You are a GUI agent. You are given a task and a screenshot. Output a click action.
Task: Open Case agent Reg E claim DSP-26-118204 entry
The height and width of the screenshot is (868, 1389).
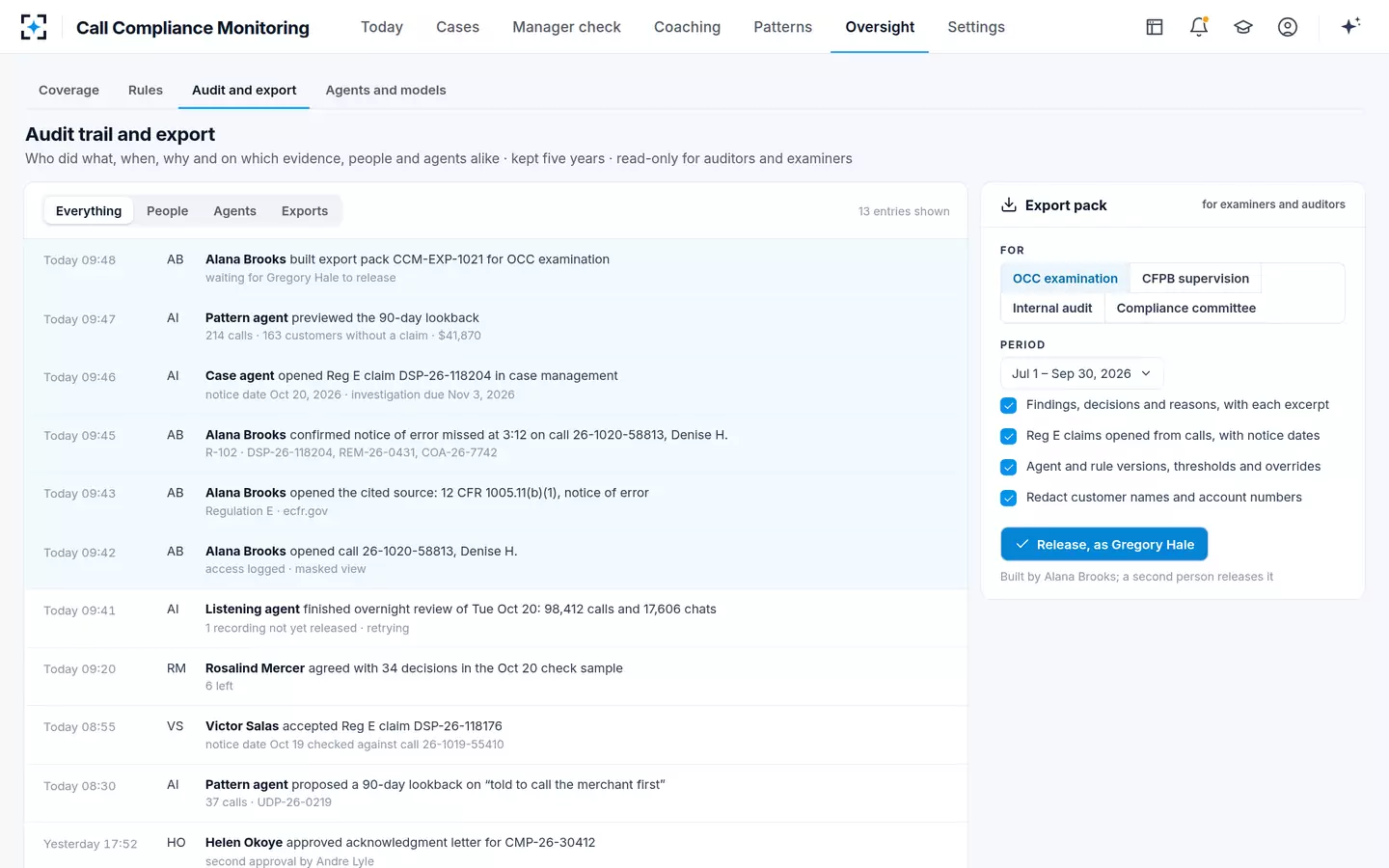496,385
